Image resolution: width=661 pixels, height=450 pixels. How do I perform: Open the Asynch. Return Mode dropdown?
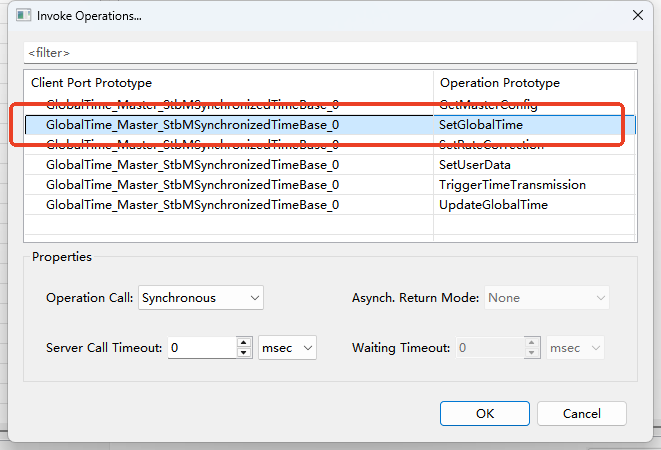(x=546, y=297)
